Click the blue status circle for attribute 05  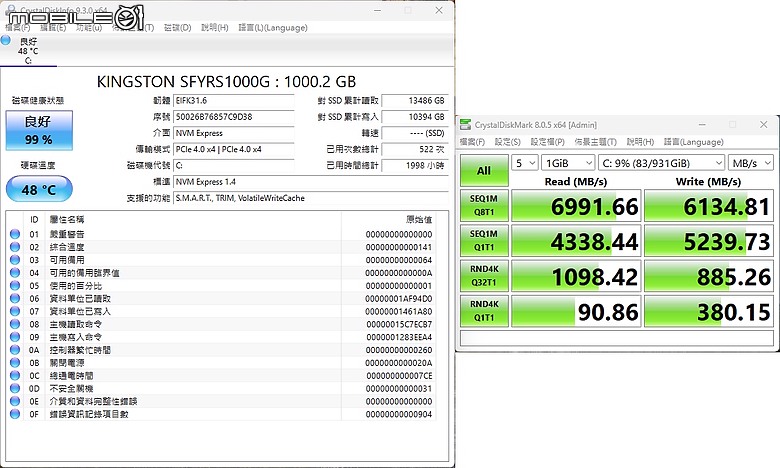pyautogui.click(x=15, y=285)
